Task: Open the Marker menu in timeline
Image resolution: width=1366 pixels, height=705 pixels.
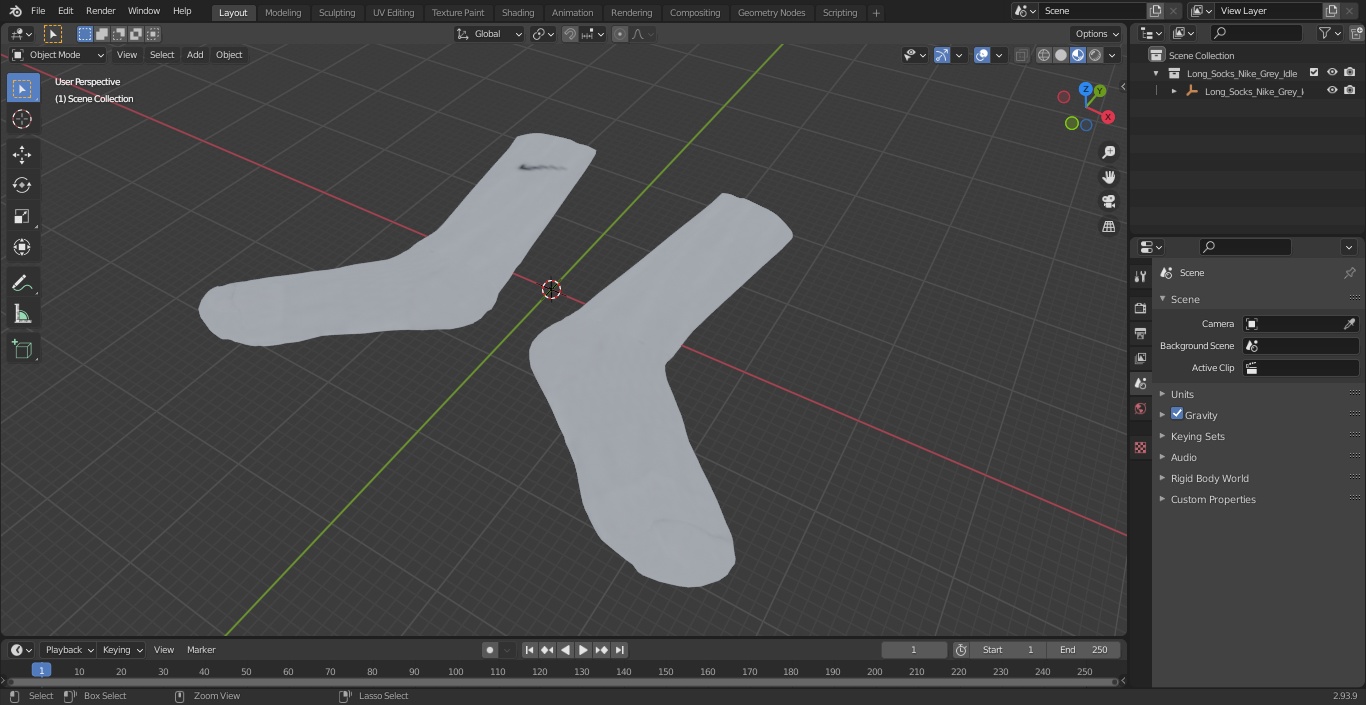Action: 201,650
